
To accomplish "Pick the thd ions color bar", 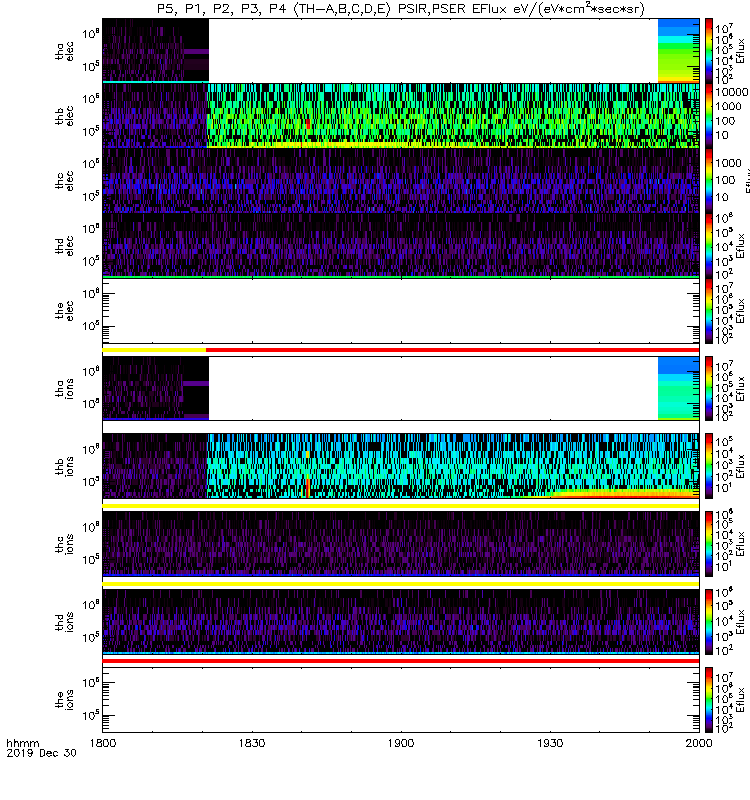I will [x=709, y=622].
